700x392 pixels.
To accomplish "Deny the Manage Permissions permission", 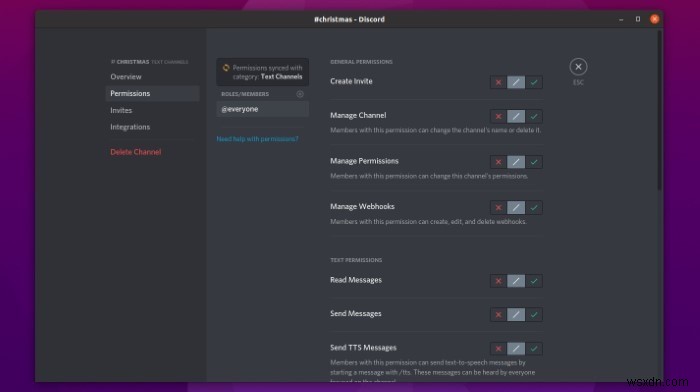I will (x=498, y=162).
